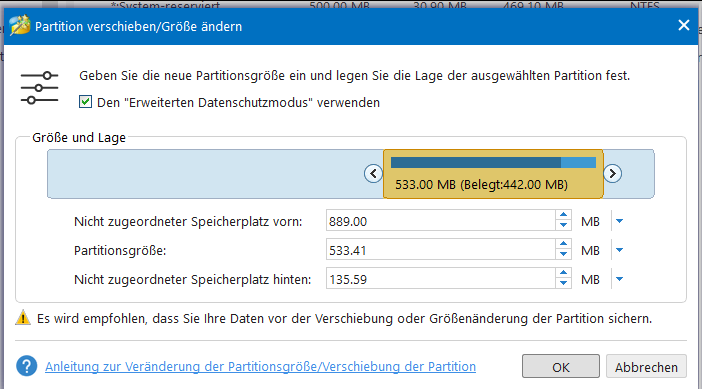Click the blue used-space bar inside partition

pos(475,162)
